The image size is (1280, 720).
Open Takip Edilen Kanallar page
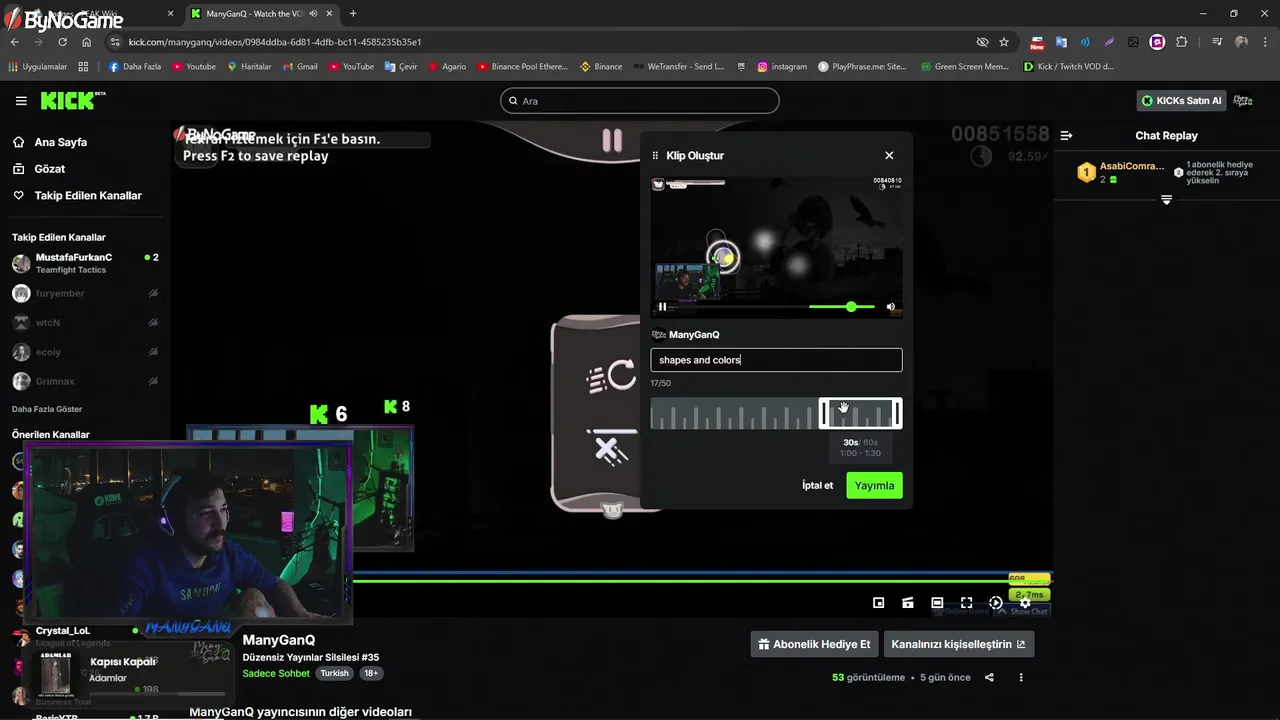88,196
